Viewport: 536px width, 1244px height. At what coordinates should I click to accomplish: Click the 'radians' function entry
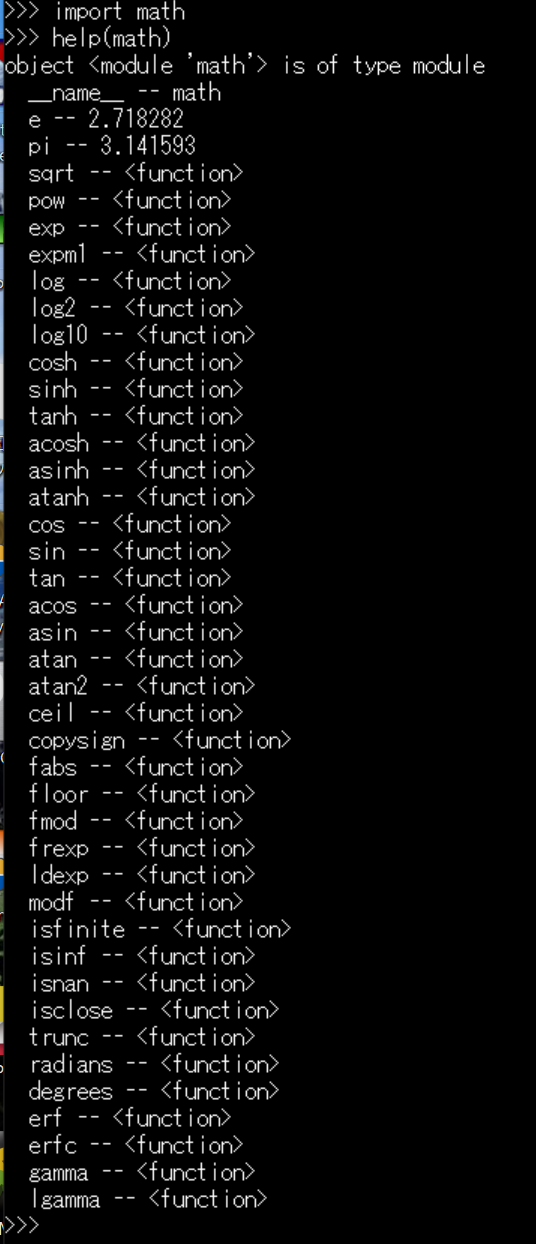coord(154,1065)
